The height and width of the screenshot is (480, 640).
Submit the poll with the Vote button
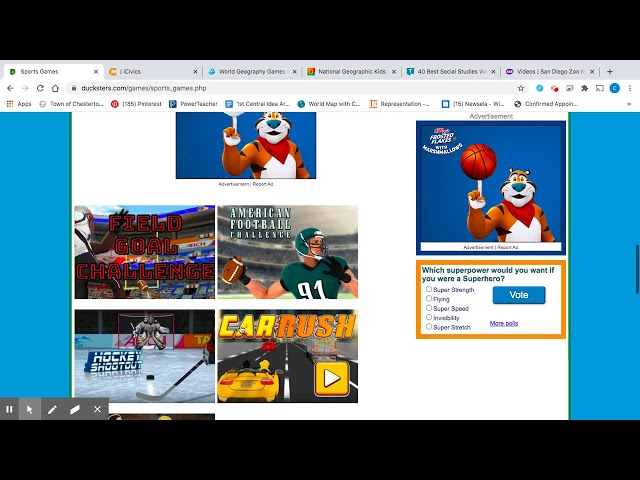coord(519,295)
